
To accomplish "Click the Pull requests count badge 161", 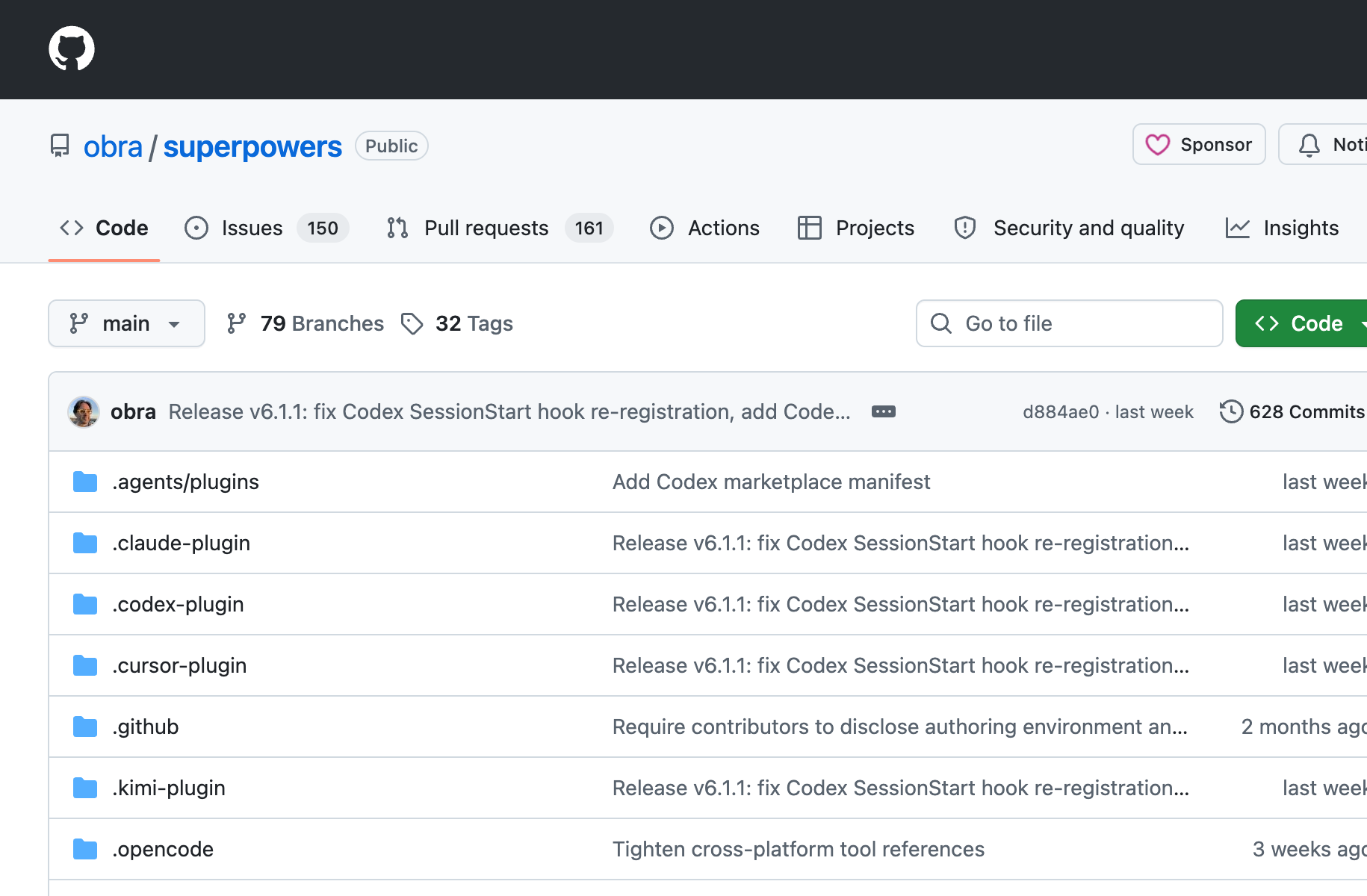I will click(589, 228).
